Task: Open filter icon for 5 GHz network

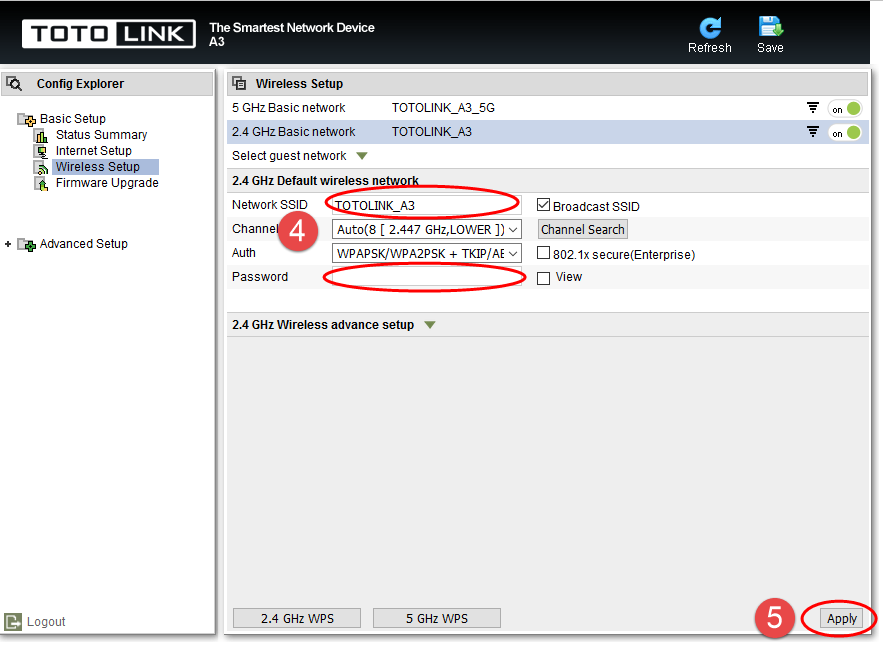Action: point(813,108)
